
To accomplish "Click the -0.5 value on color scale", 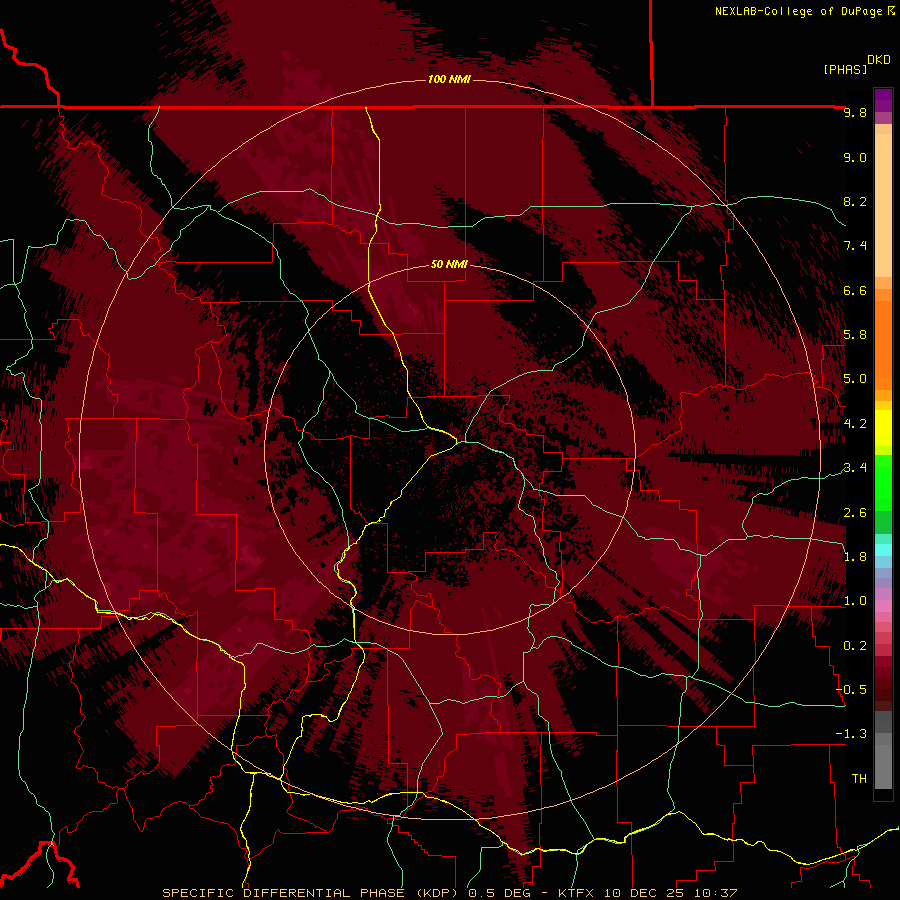I will [852, 690].
